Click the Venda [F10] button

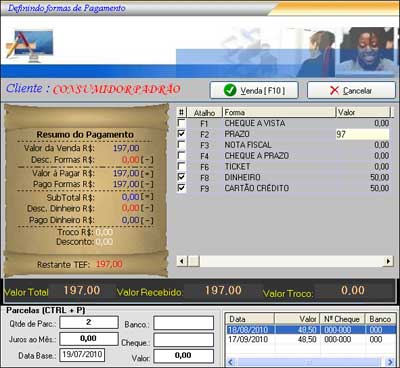(254, 90)
